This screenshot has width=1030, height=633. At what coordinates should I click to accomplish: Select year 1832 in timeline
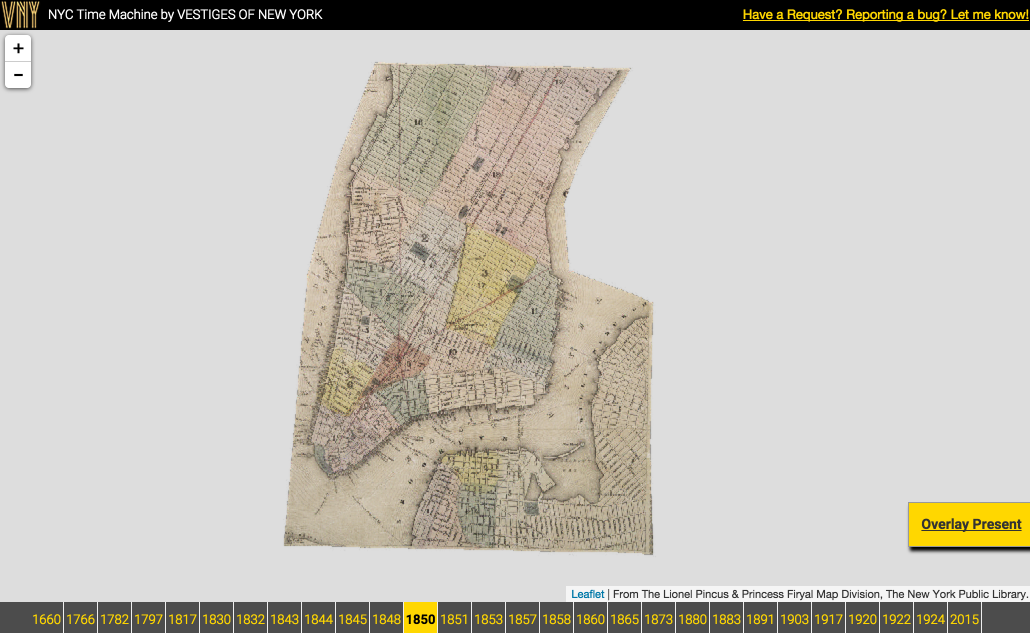click(x=250, y=619)
